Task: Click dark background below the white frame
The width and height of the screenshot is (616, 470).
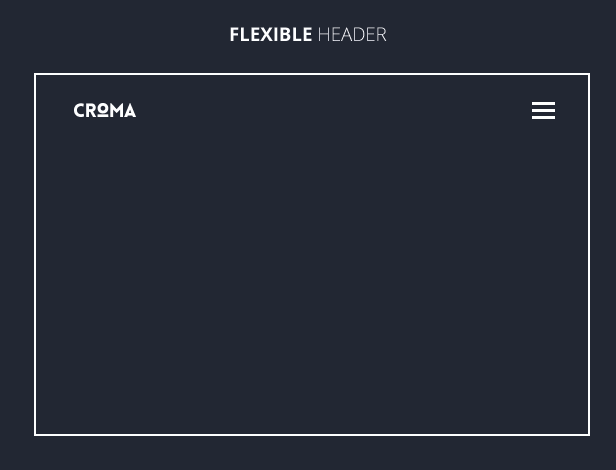Action: coord(308,453)
